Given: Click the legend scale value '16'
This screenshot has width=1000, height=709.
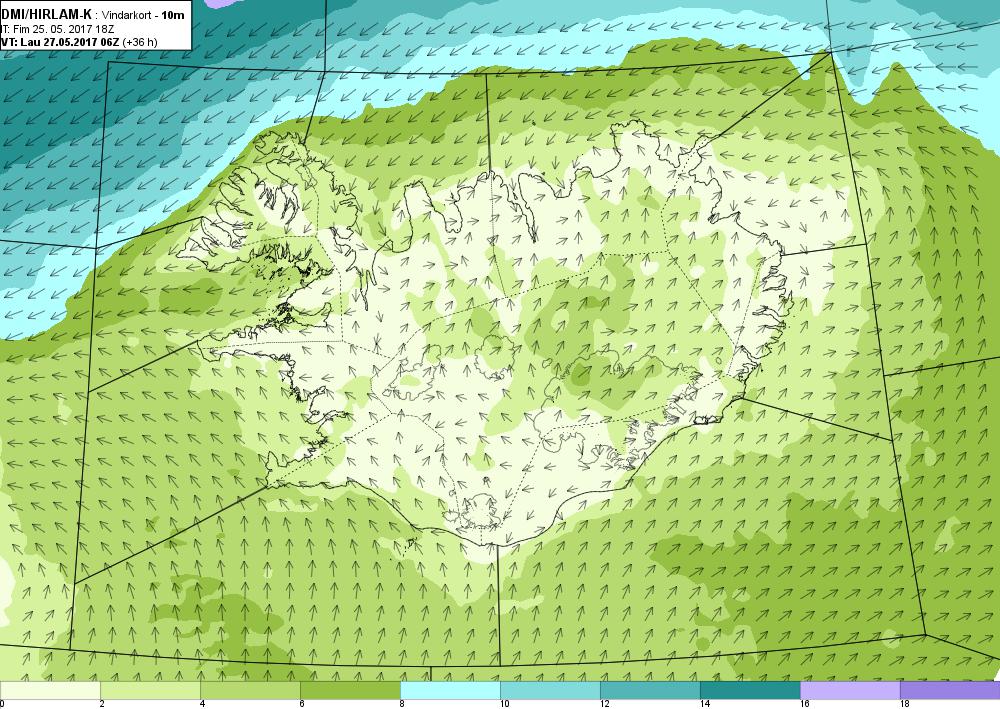Looking at the screenshot, I should point(805,704).
